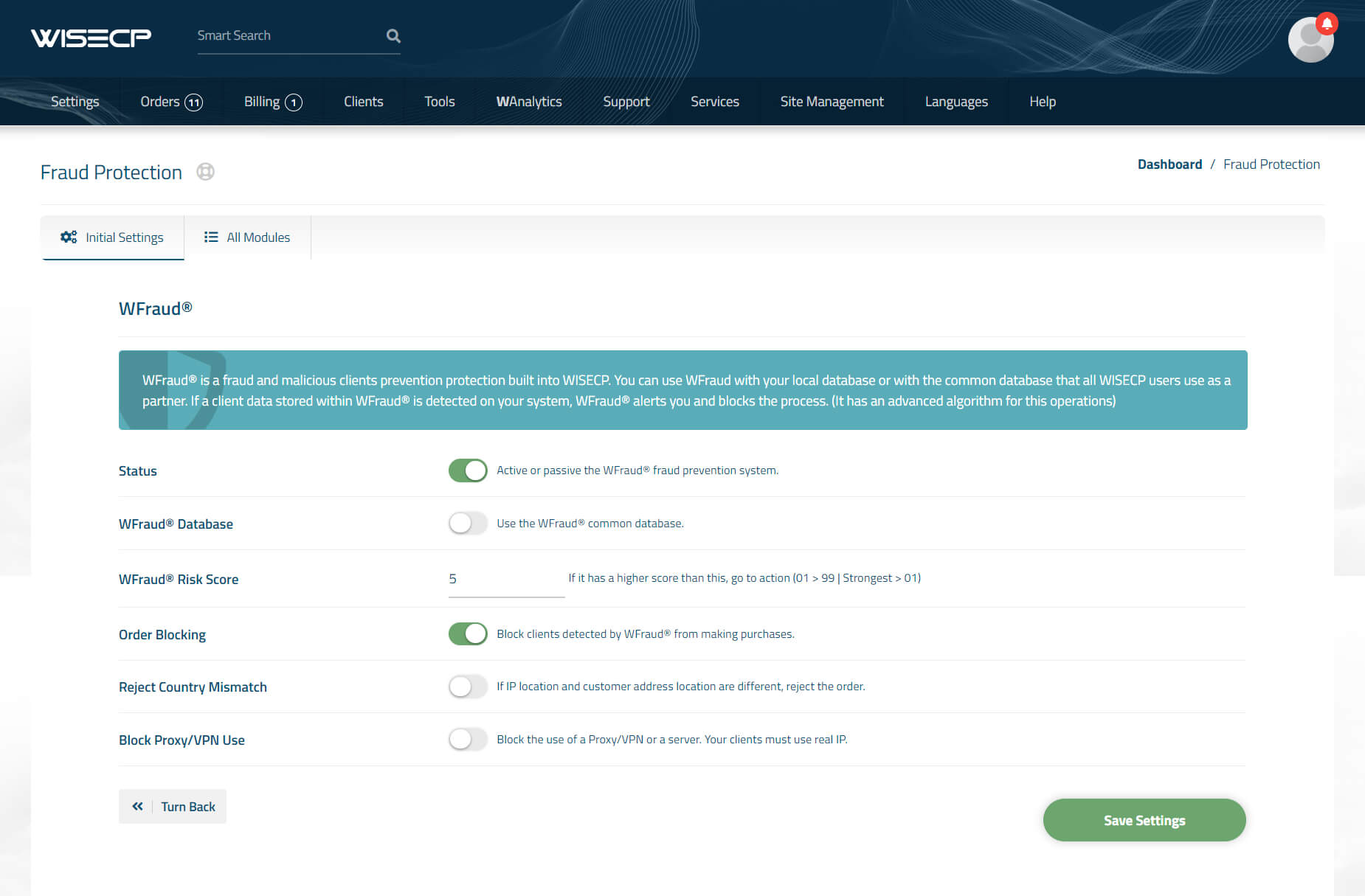Click 'Block clients detected by WFraud®' description
The image size is (1365, 896).
(x=646, y=634)
